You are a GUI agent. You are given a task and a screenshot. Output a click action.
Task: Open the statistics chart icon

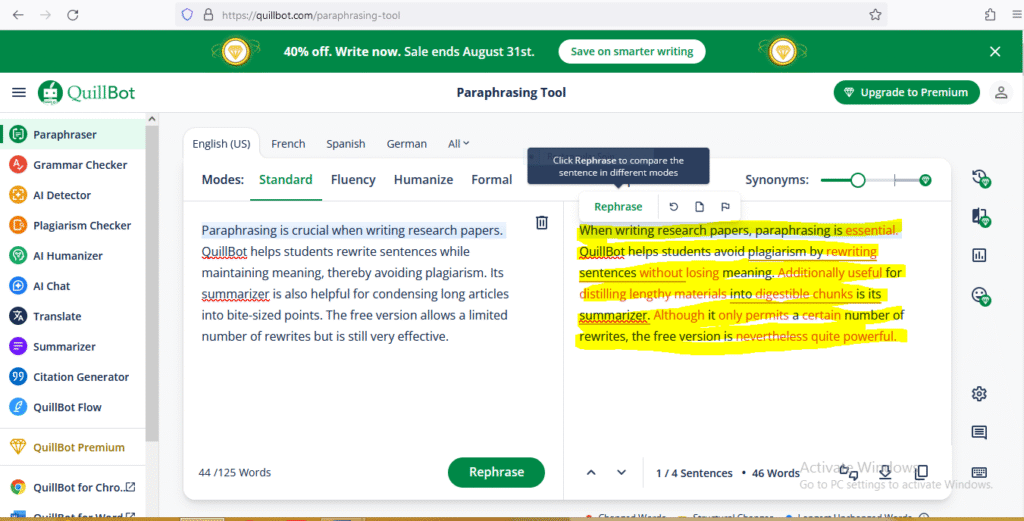(979, 255)
